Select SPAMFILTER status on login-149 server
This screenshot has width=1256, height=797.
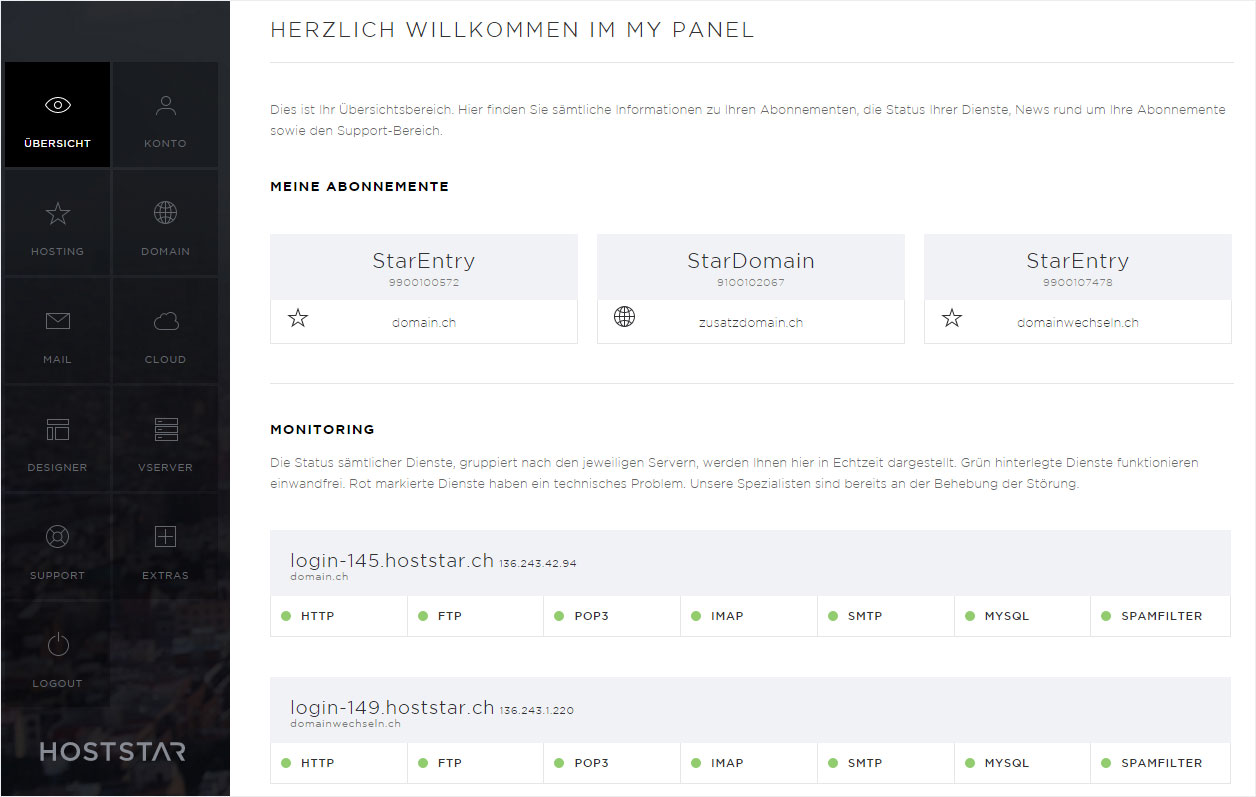coord(1160,763)
